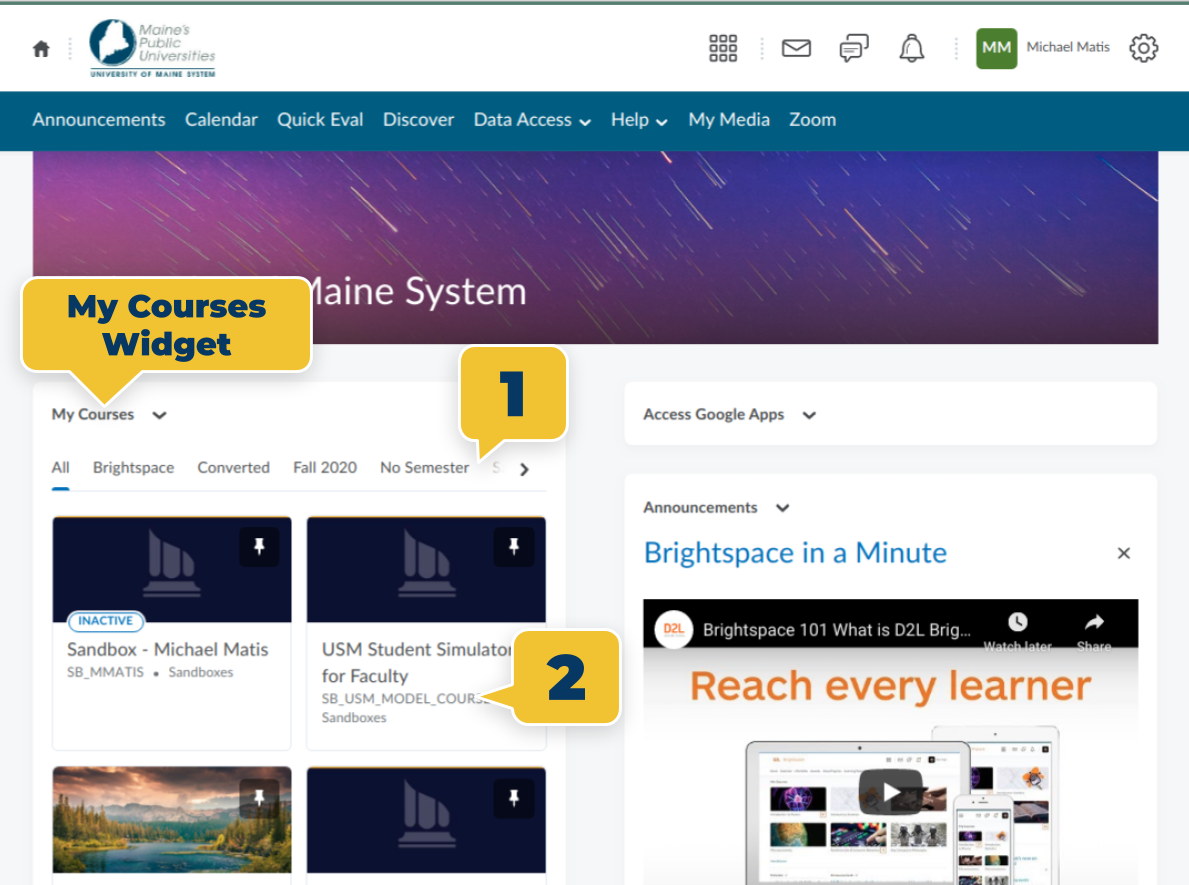The image size is (1189, 885).
Task: Open Discover in the navbar
Action: 419,120
